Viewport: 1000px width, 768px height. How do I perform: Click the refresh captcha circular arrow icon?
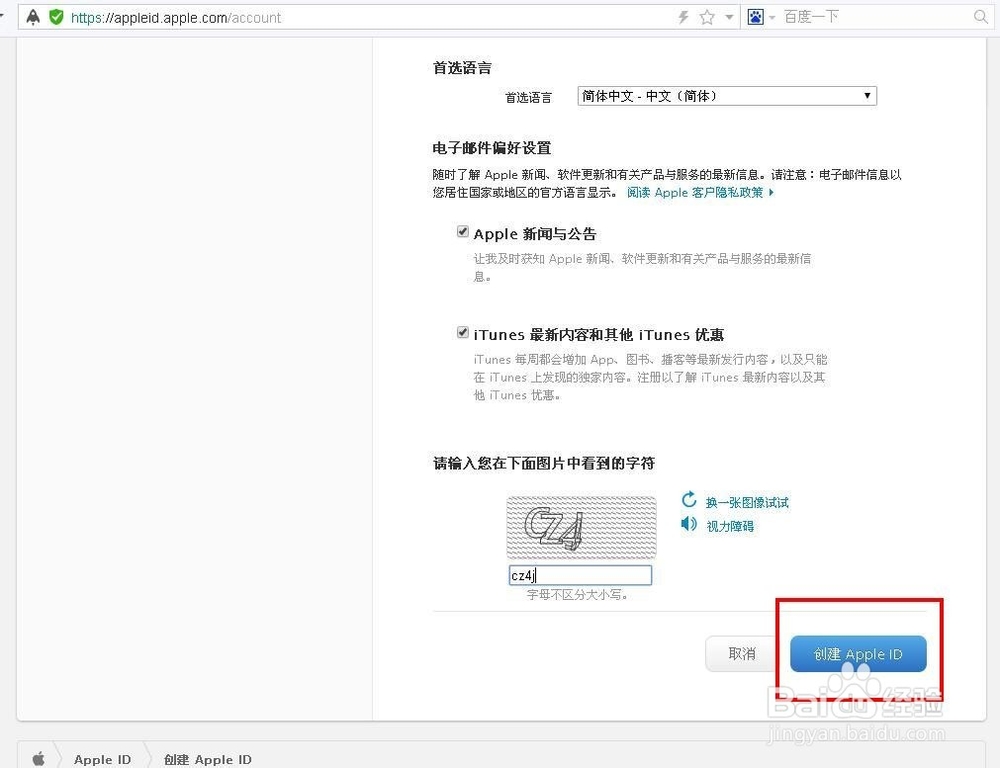click(689, 499)
